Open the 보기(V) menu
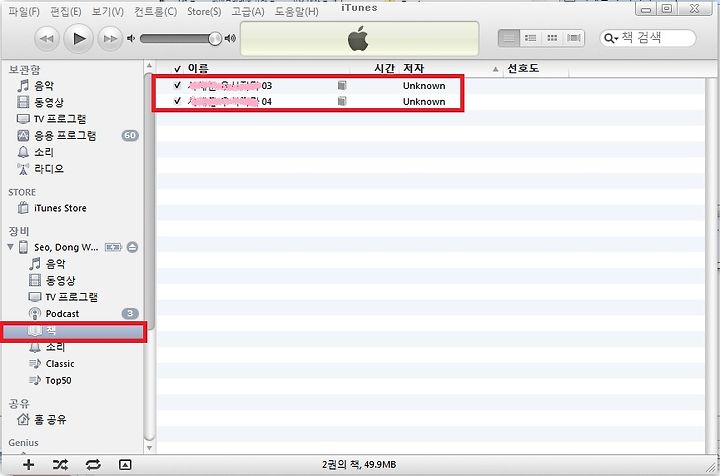This screenshot has width=720, height=476. click(107, 11)
